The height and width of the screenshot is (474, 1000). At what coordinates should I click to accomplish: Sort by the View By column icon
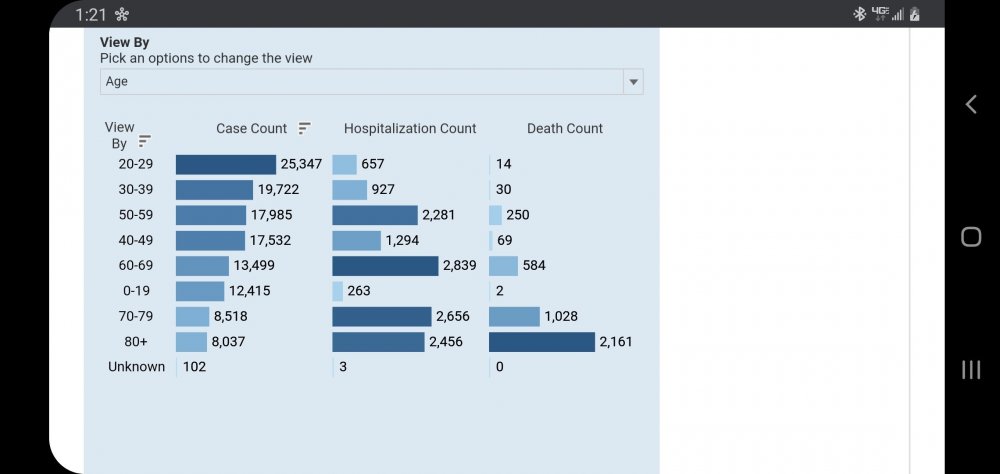[x=145, y=141]
